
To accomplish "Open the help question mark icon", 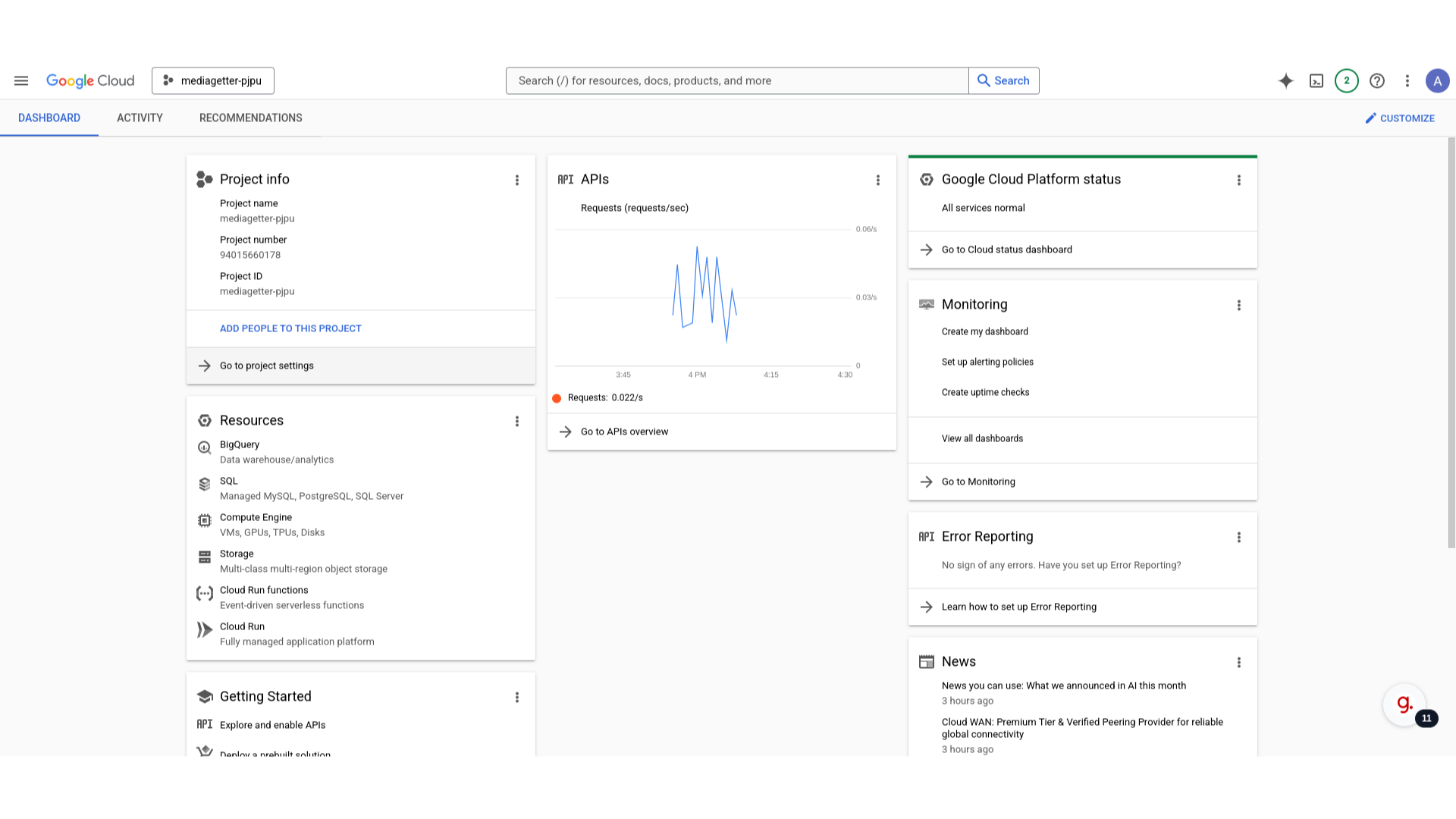I will (x=1377, y=80).
